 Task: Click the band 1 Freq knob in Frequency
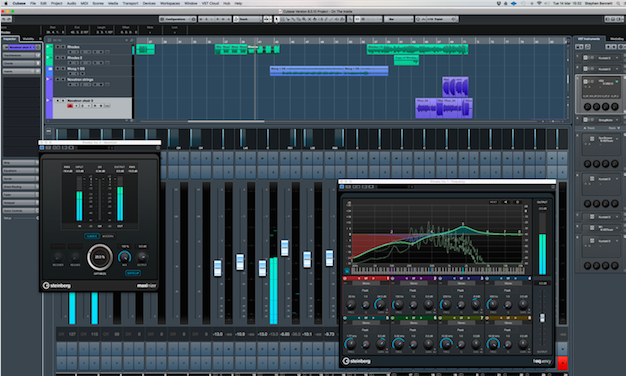pos(351,305)
